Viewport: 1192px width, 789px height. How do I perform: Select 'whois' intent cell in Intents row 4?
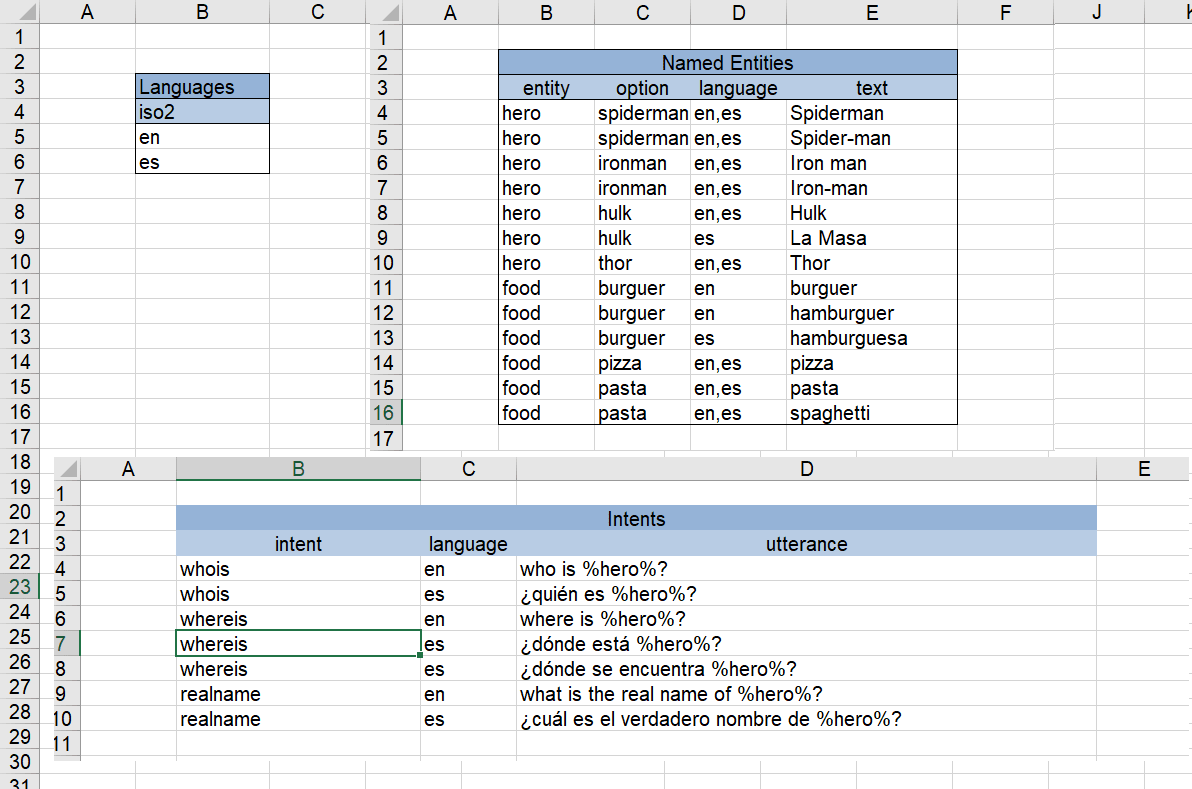[x=298, y=569]
